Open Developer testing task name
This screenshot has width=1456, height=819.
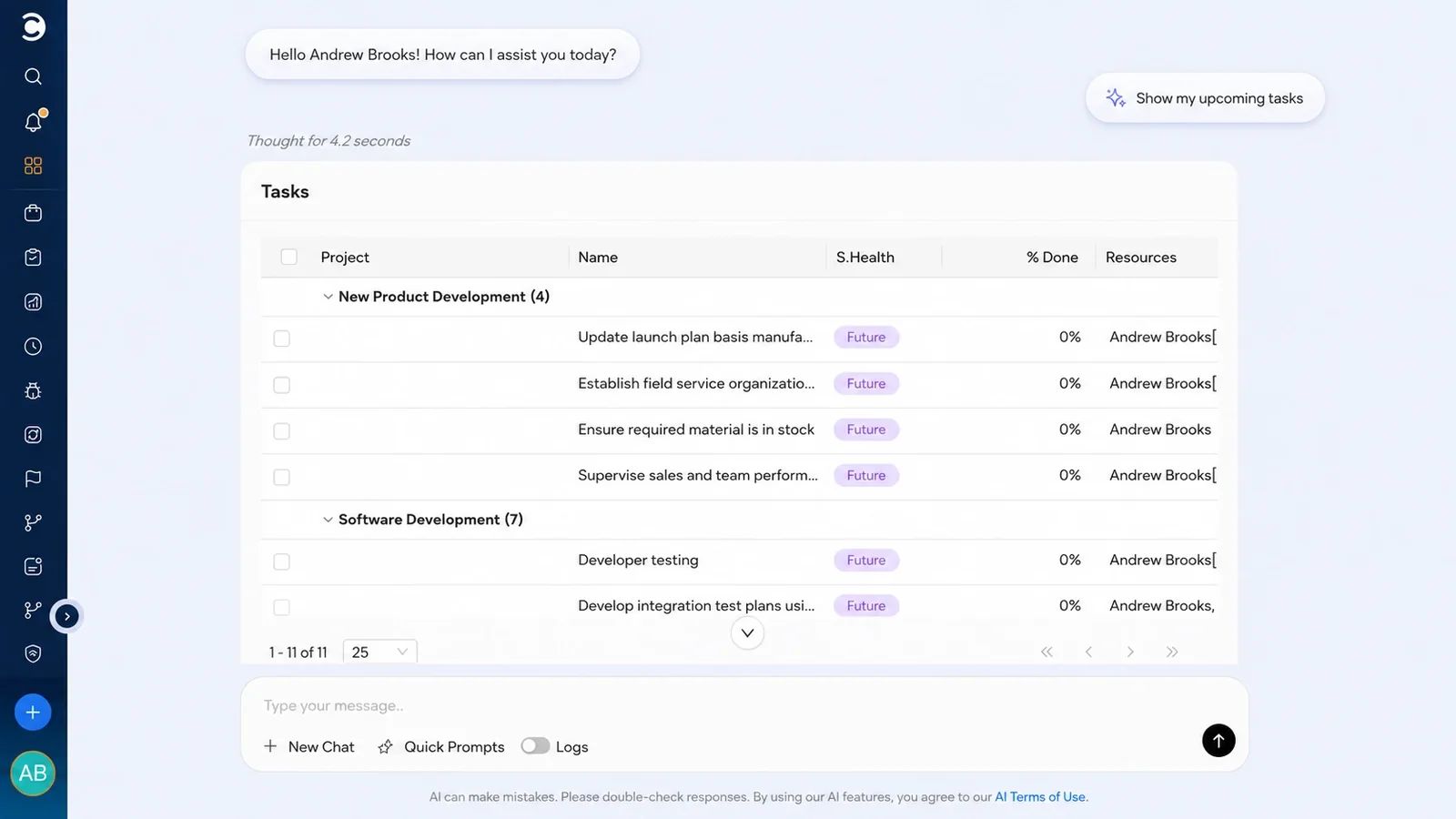tap(638, 561)
